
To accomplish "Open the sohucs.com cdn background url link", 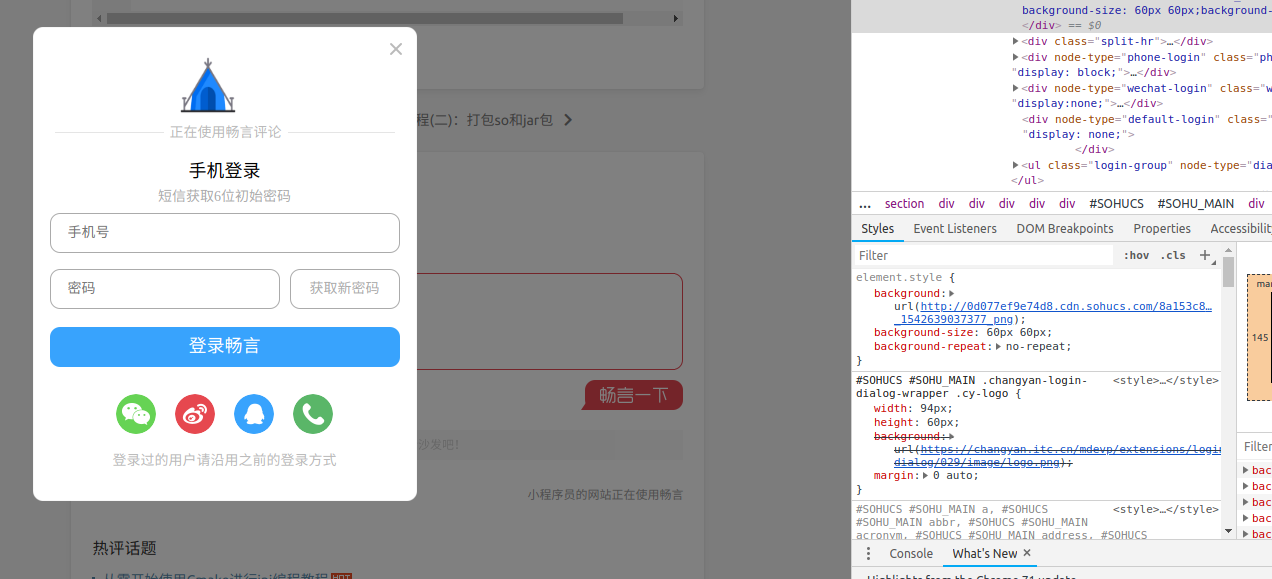I will pos(1054,313).
